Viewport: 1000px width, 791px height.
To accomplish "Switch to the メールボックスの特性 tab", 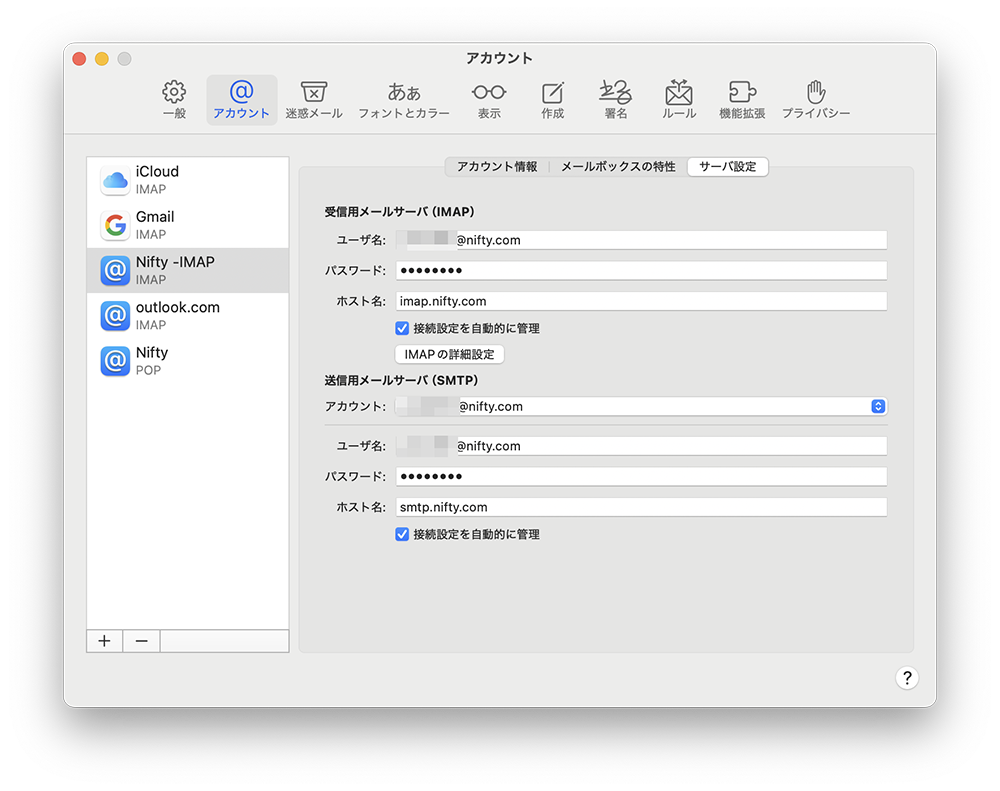I will [618, 167].
